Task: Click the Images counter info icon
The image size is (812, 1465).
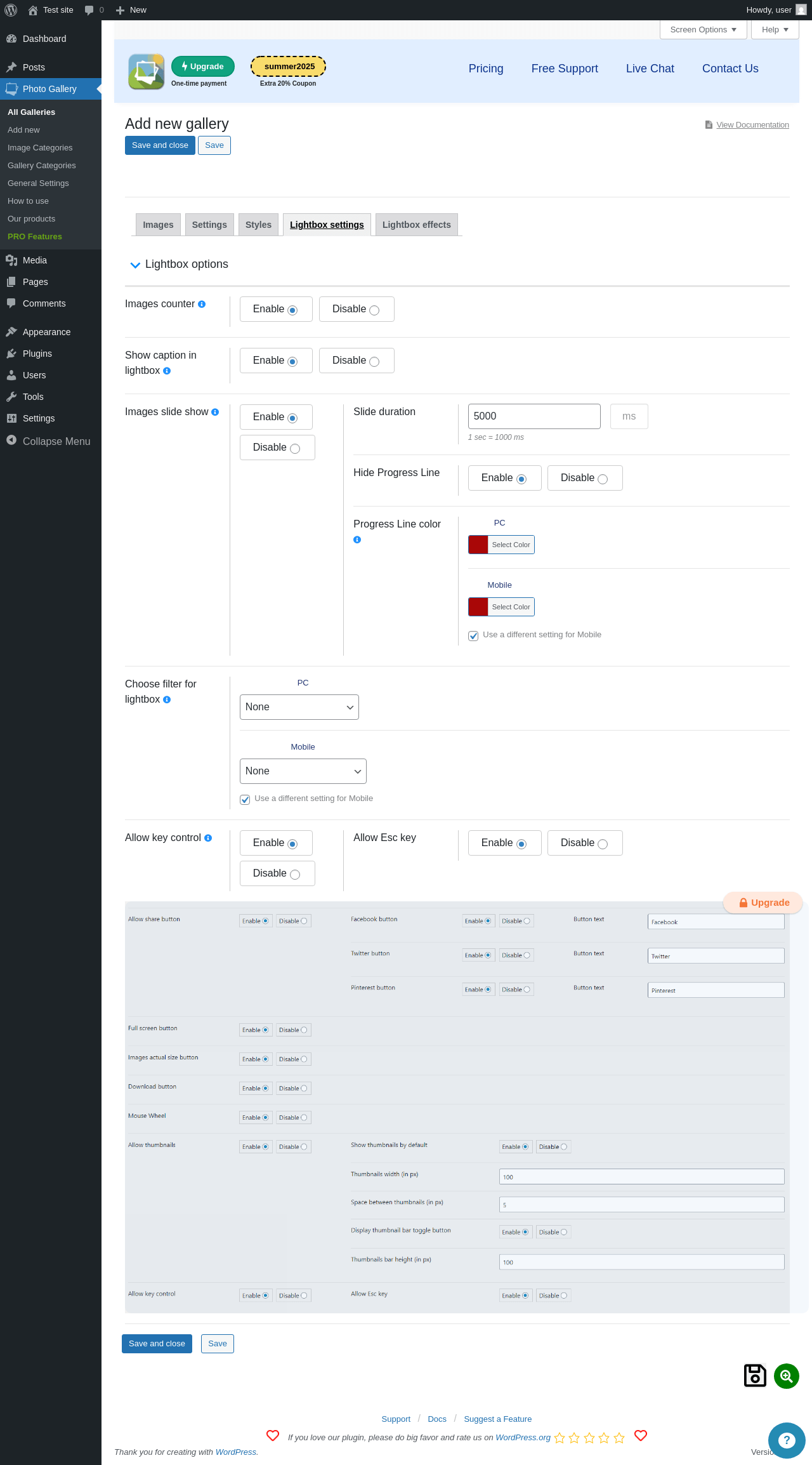Action: coord(202,304)
